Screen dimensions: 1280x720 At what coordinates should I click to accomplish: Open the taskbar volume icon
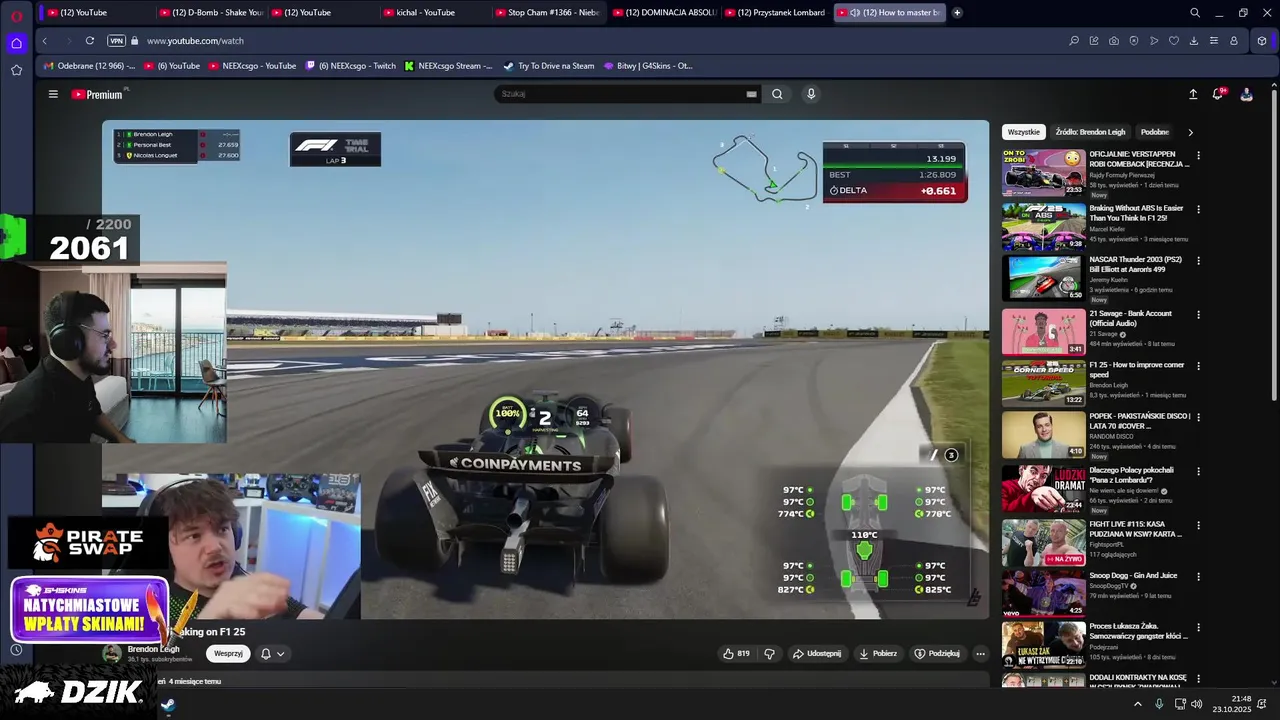coord(1197,704)
